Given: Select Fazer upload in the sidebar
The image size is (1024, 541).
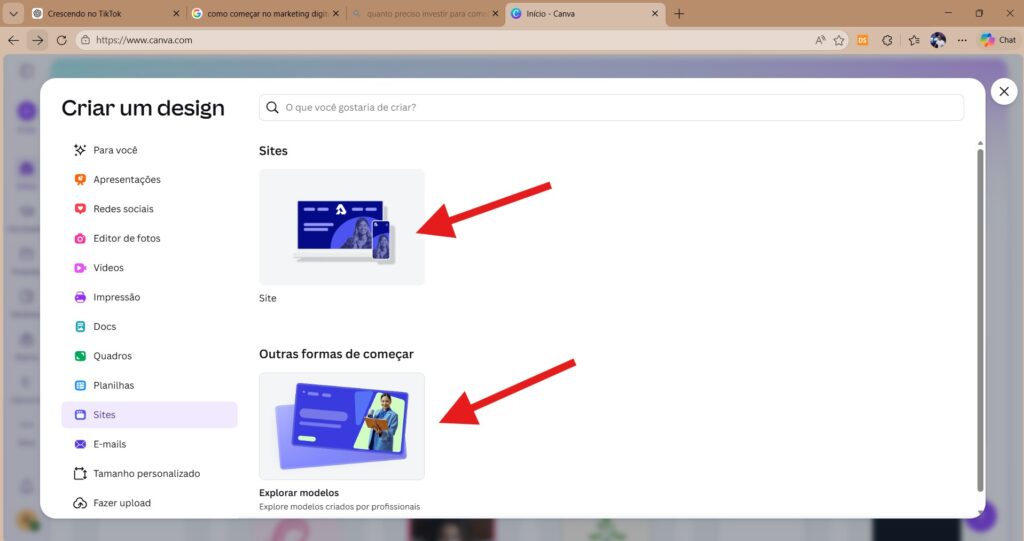Looking at the screenshot, I should coord(149,503).
